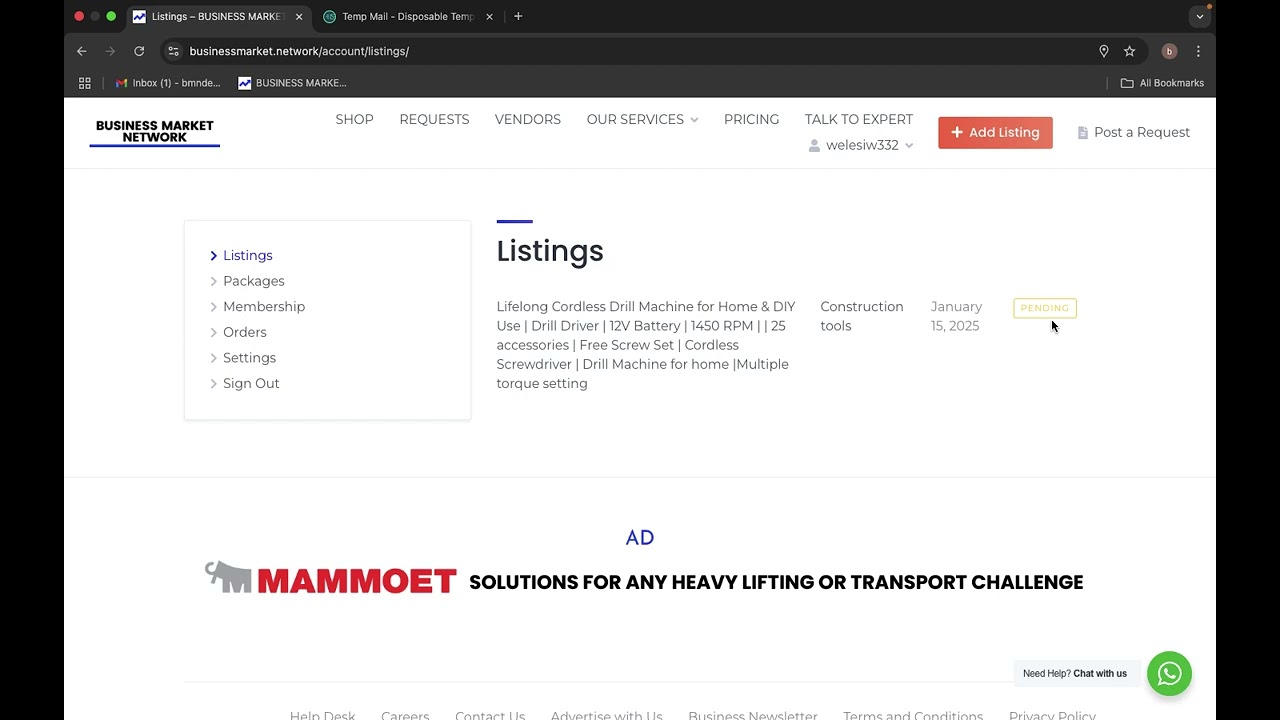Click the January 15, 2025 date
Image resolution: width=1280 pixels, height=720 pixels.
[x=956, y=316]
